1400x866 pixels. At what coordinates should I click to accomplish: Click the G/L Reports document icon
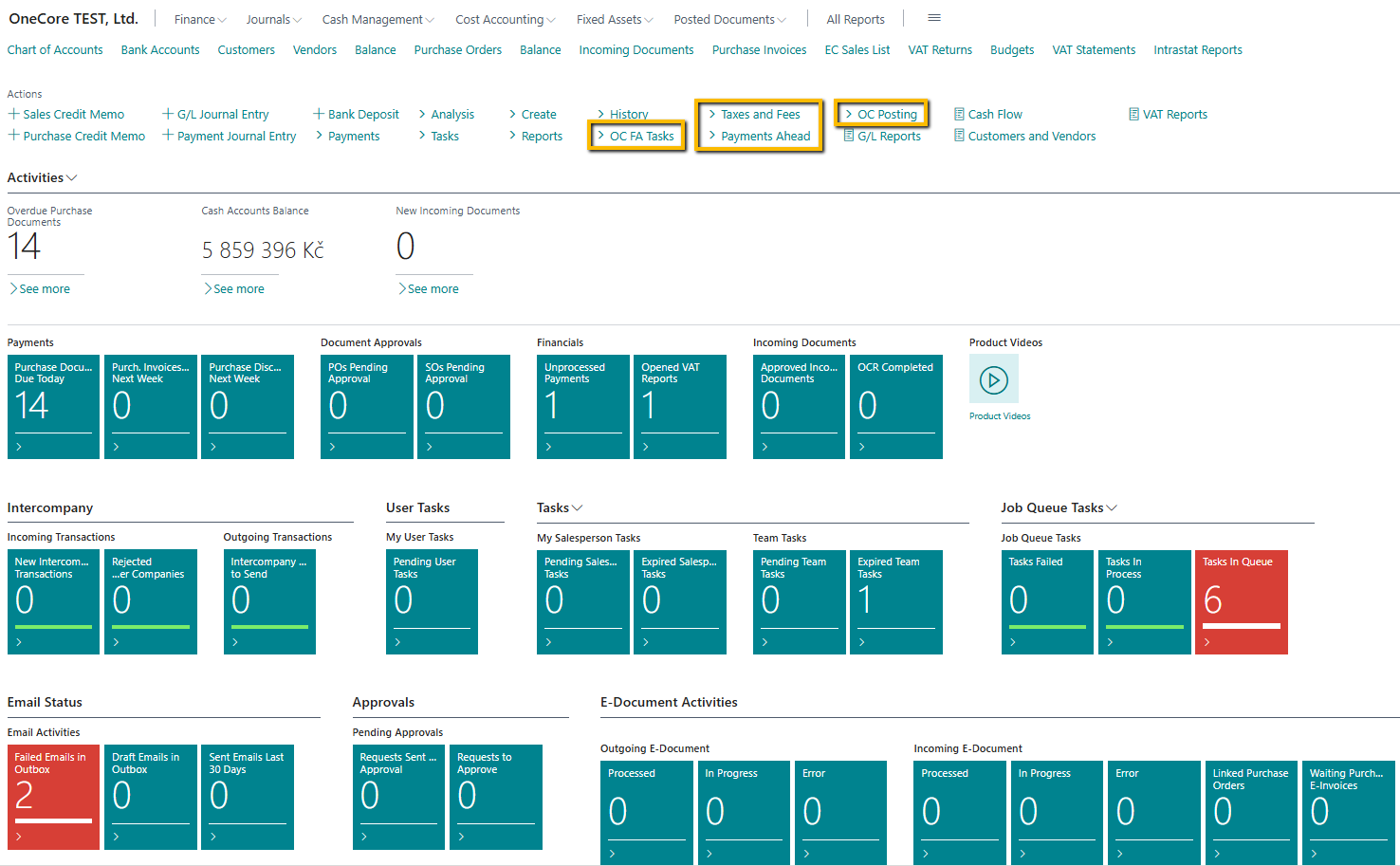point(849,136)
